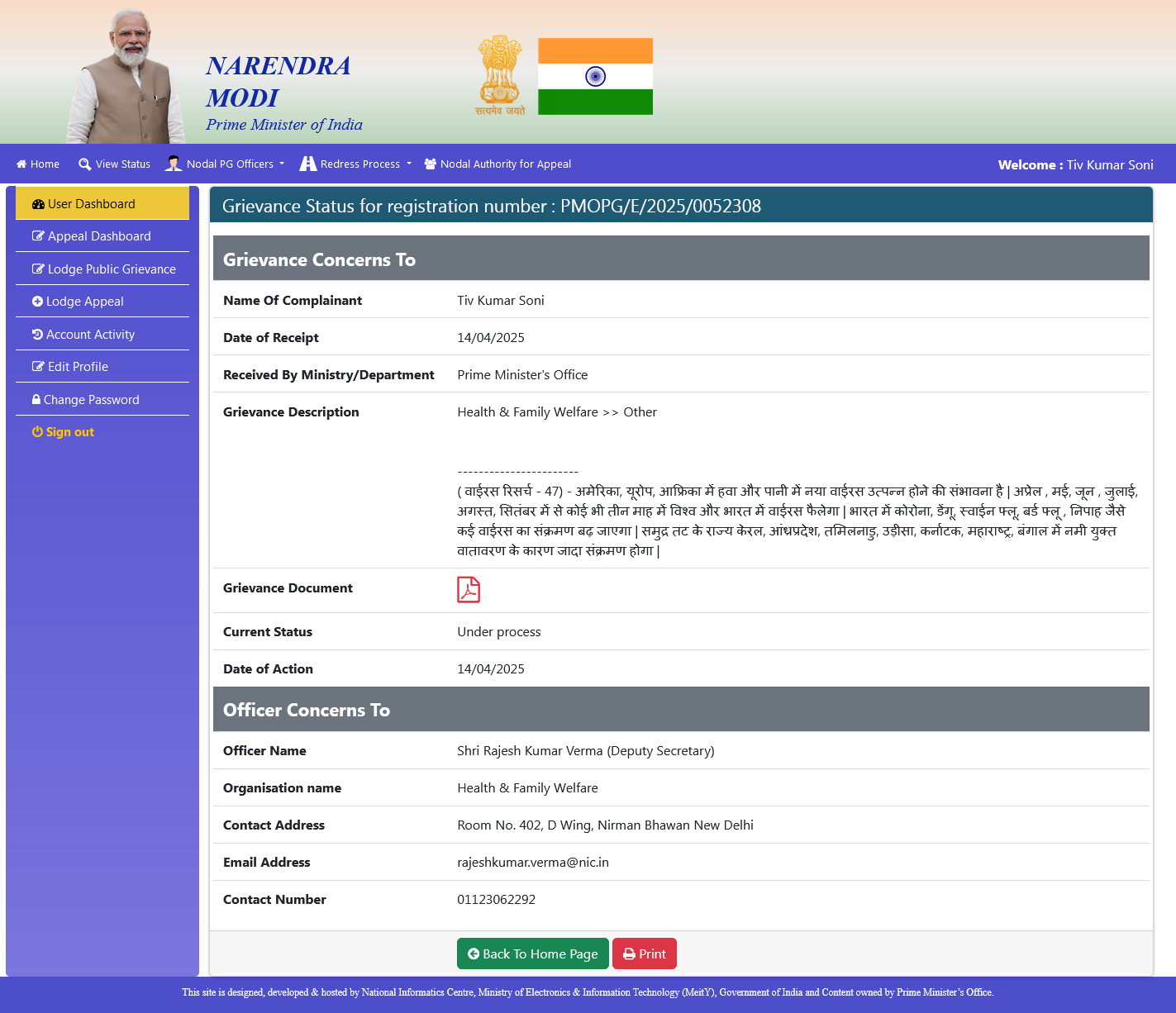
Task: Click the Grievance Concerns To section header
Action: coord(681,259)
